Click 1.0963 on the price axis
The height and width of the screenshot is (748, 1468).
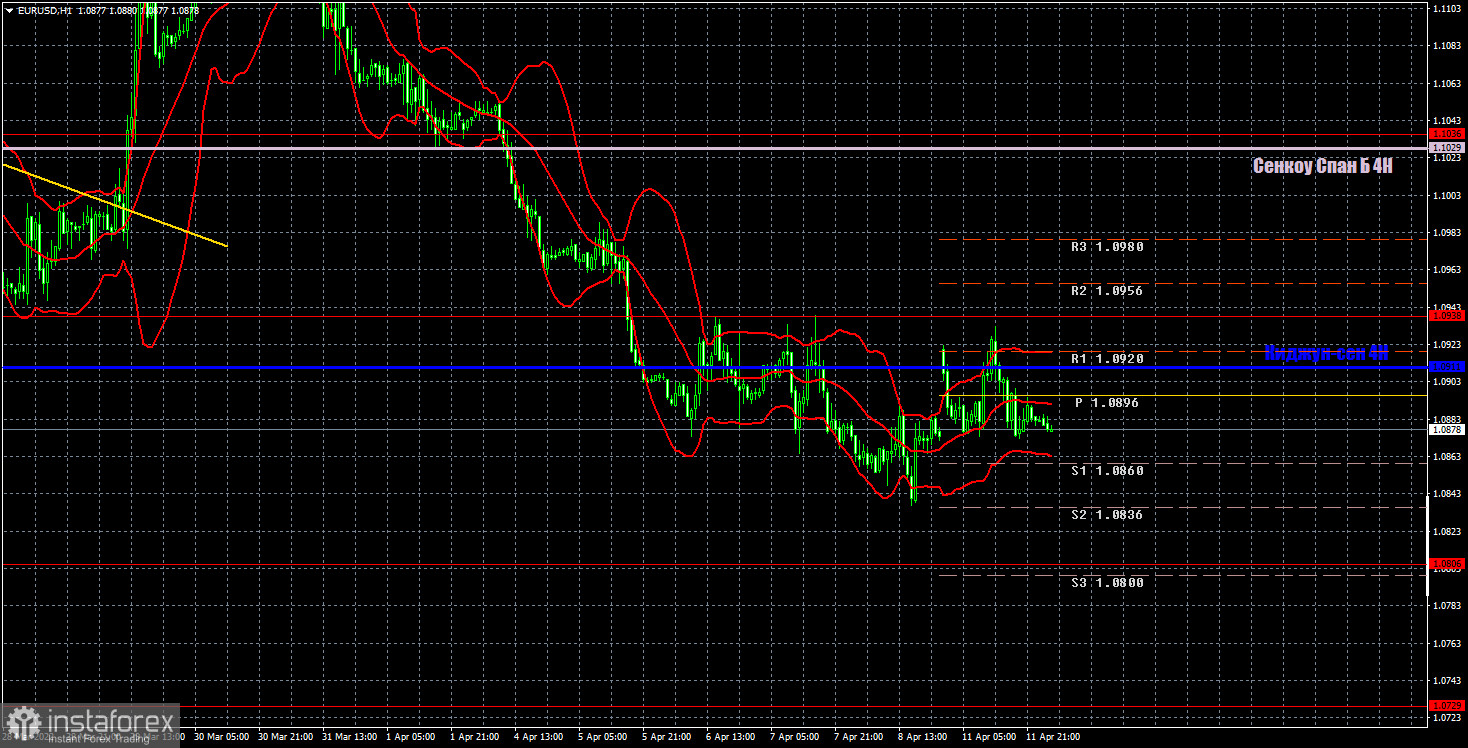[x=1447, y=270]
